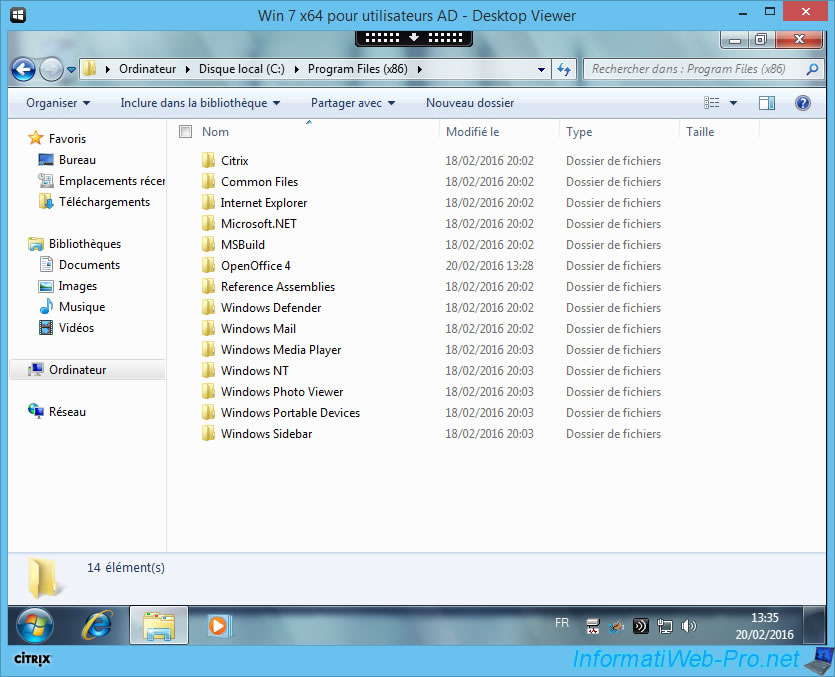Toggle the preview pane icon
The width and height of the screenshot is (835, 677).
767,103
